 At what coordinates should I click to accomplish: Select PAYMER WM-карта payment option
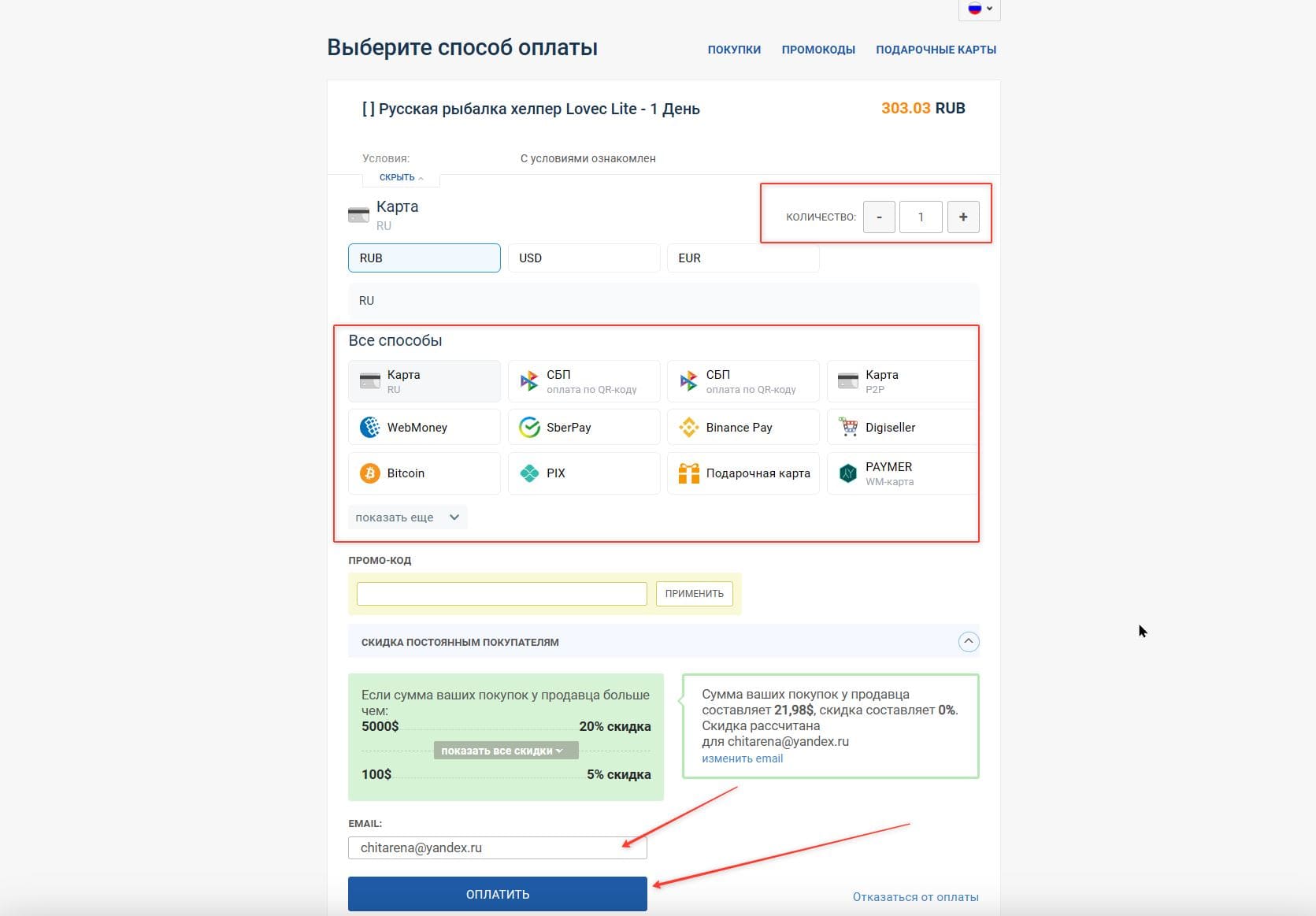[902, 473]
